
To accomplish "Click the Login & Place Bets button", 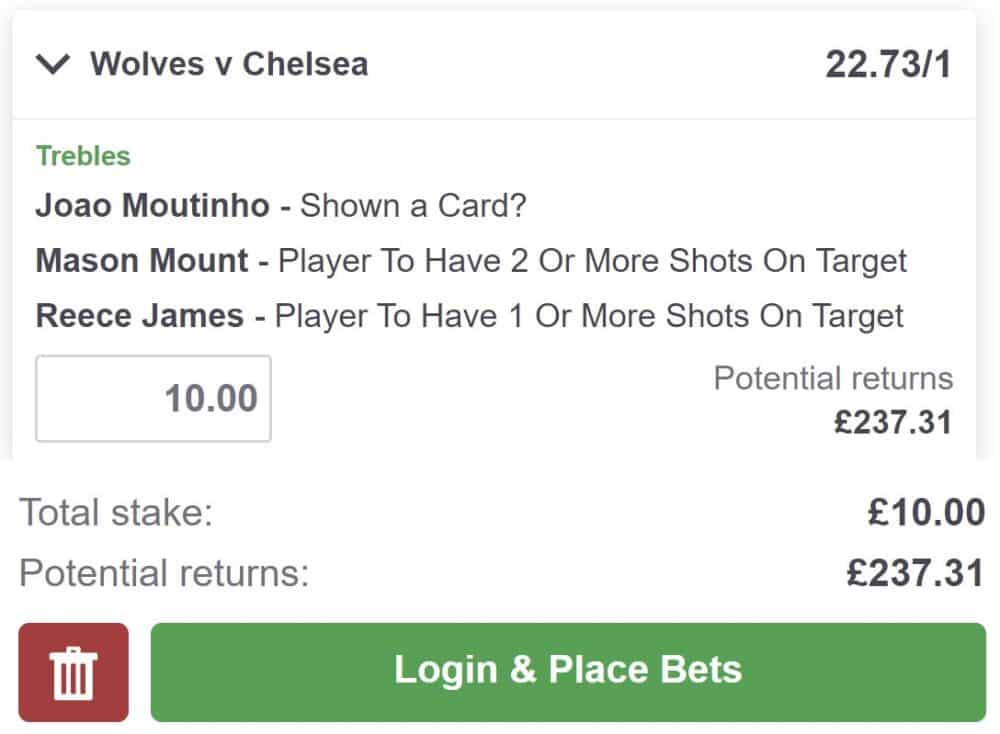I will point(567,672).
